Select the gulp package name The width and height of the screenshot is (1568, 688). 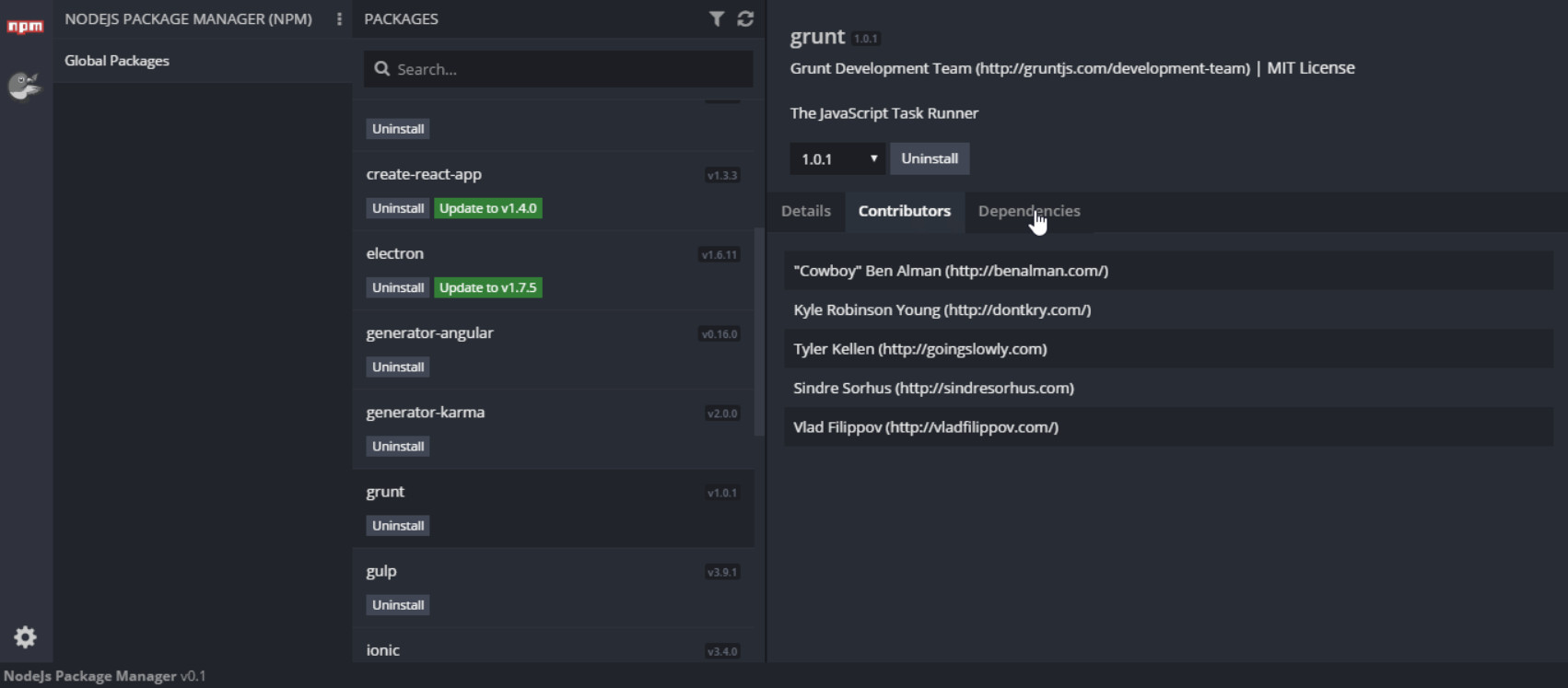coord(381,571)
